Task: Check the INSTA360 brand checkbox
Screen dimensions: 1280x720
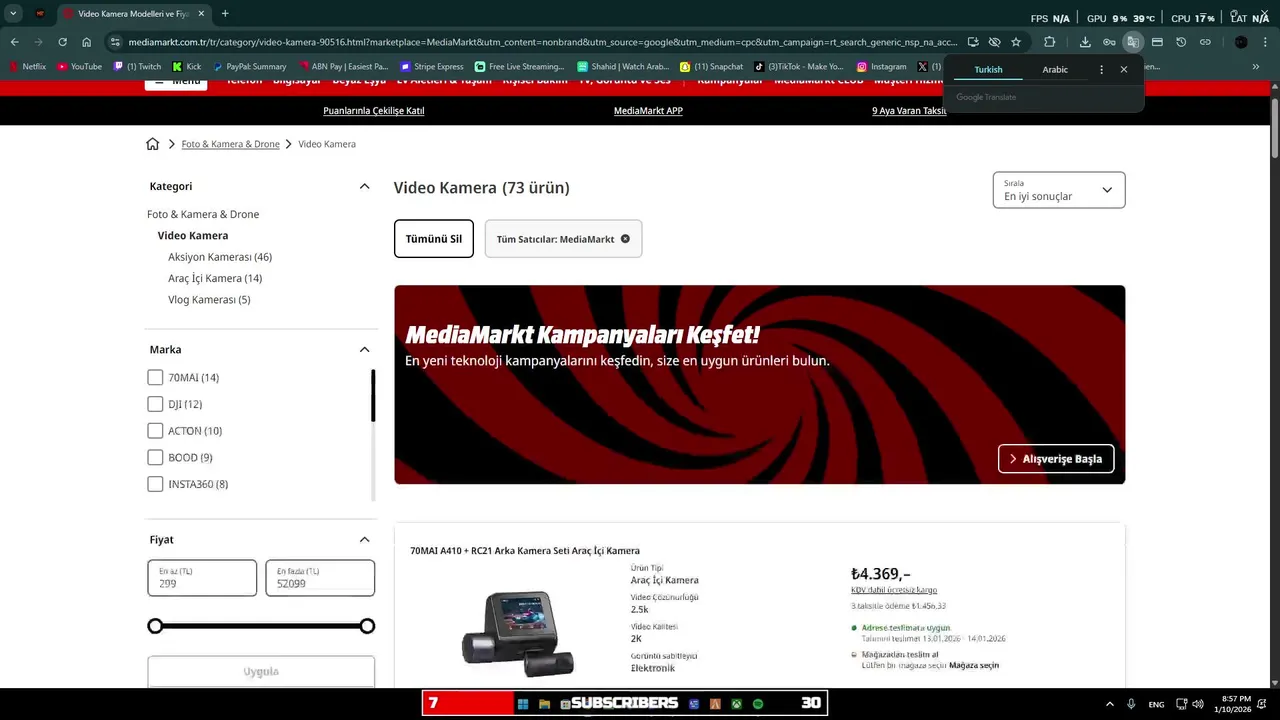Action: coord(155,484)
